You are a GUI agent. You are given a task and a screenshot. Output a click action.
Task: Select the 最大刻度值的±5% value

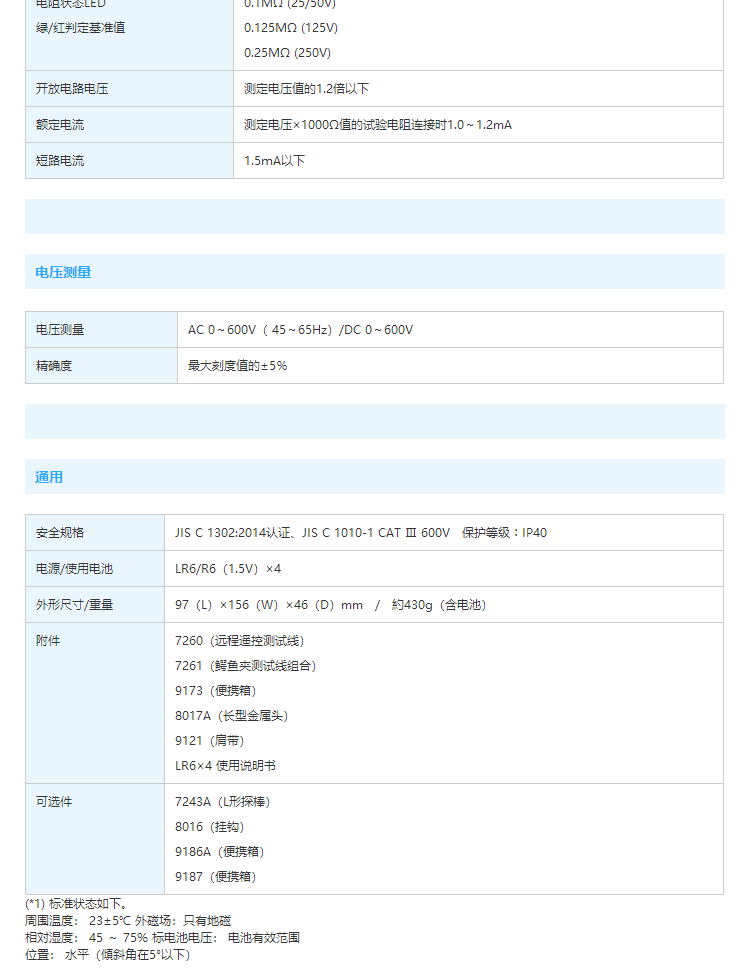237,366
